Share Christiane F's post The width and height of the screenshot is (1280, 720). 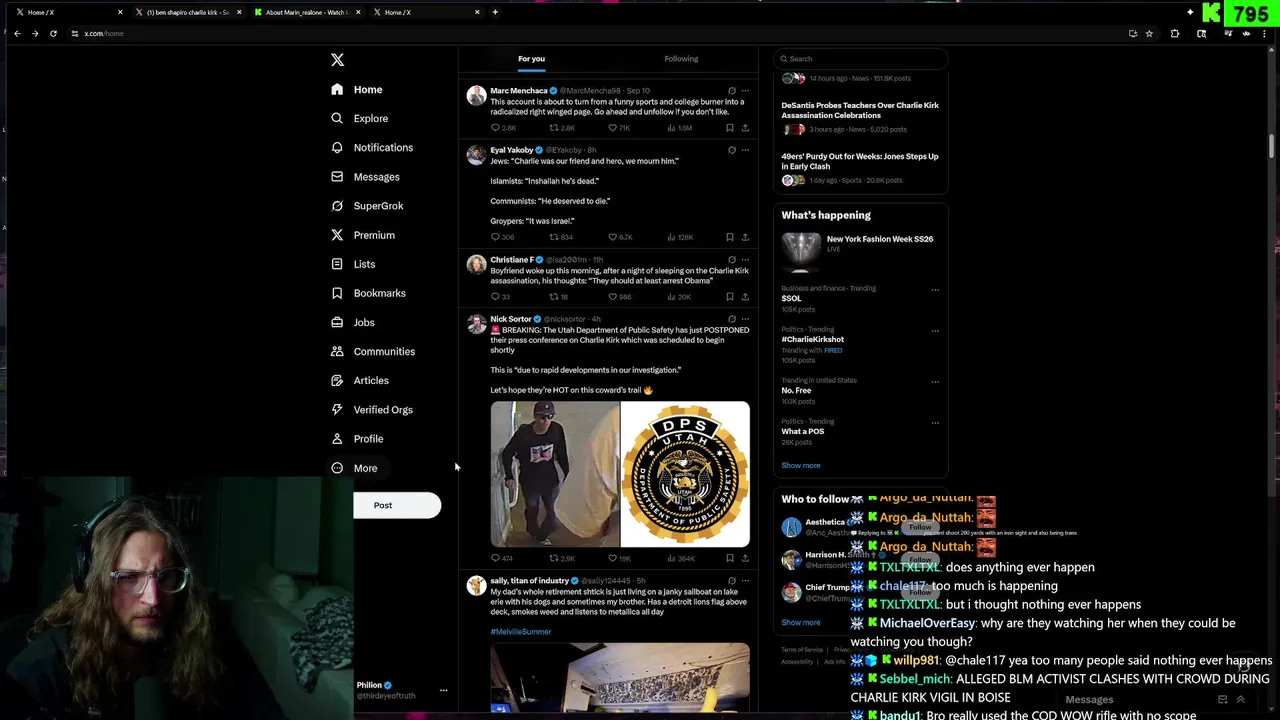pos(745,297)
